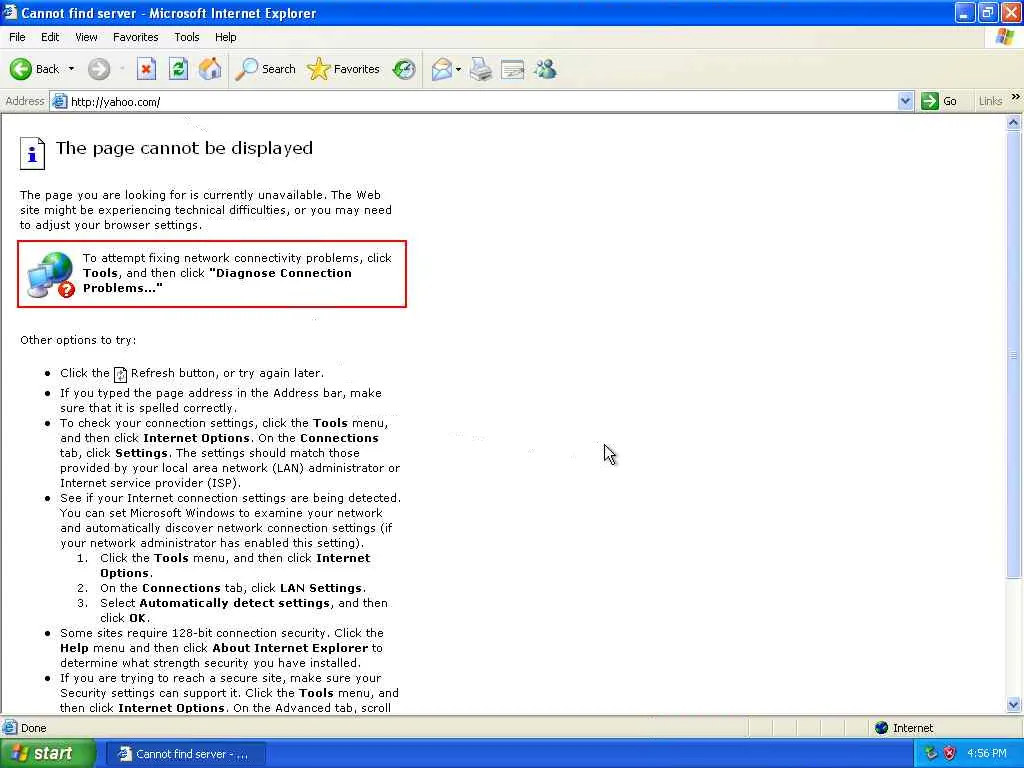The image size is (1024, 768).
Task: Refresh the page using the toolbar Refresh icon
Action: click(x=178, y=69)
